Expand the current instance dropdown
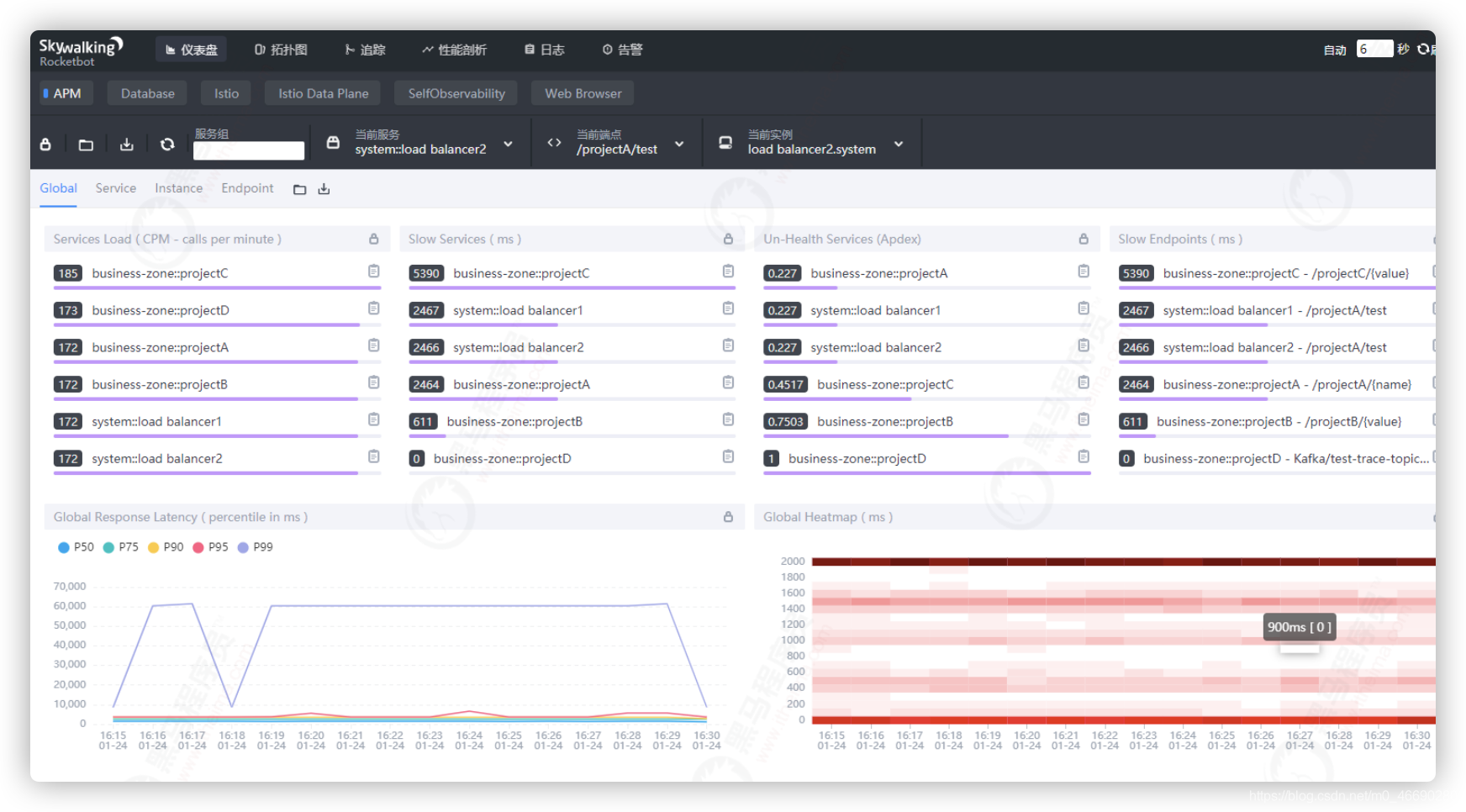 click(x=899, y=144)
